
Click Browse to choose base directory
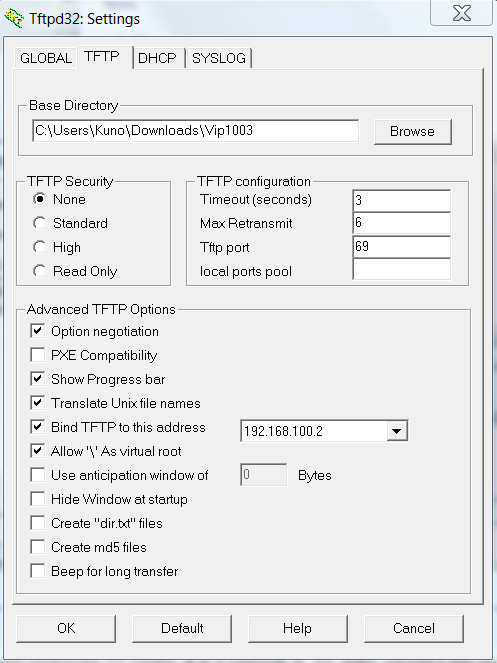[412, 132]
